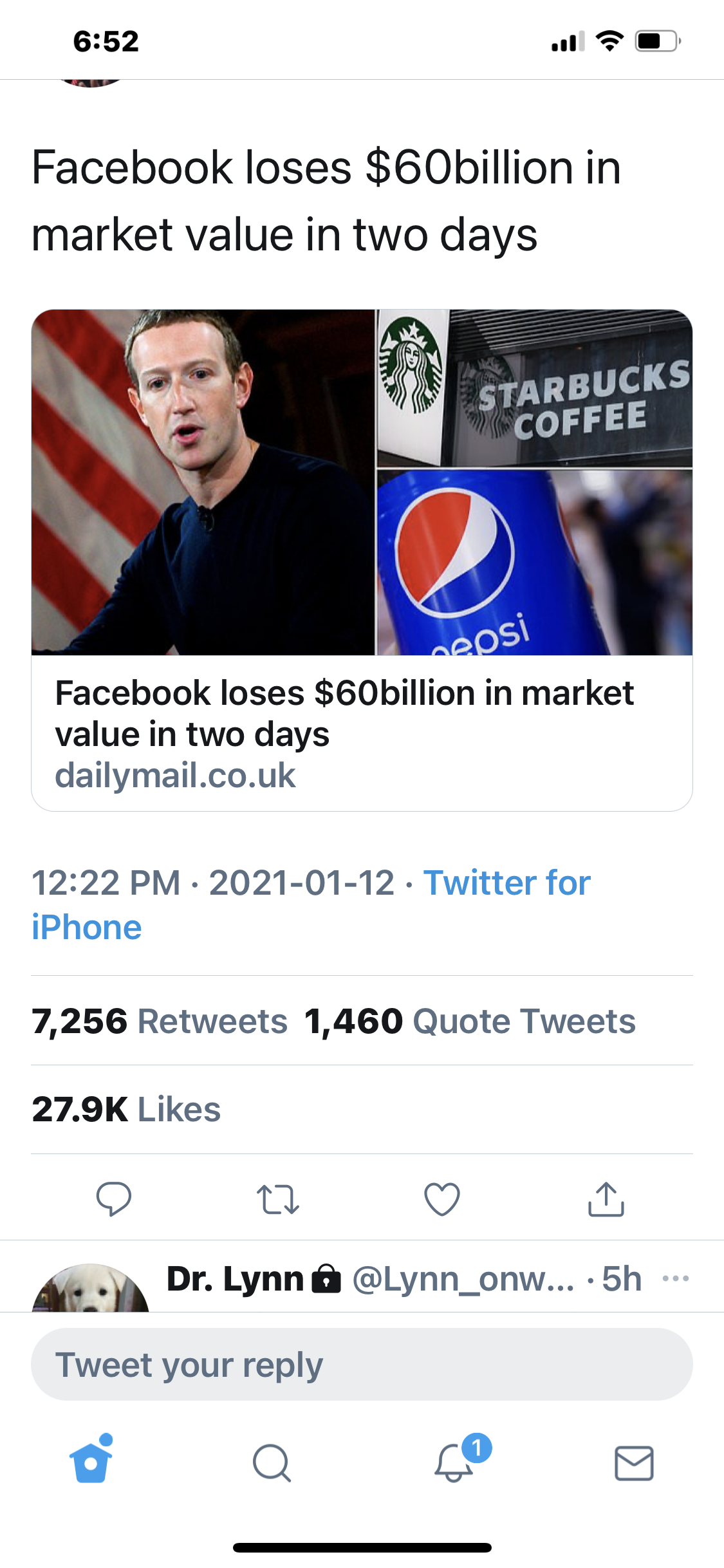Open more options on Dr. Lynn's reply
724x1568 pixels.
point(676,1278)
